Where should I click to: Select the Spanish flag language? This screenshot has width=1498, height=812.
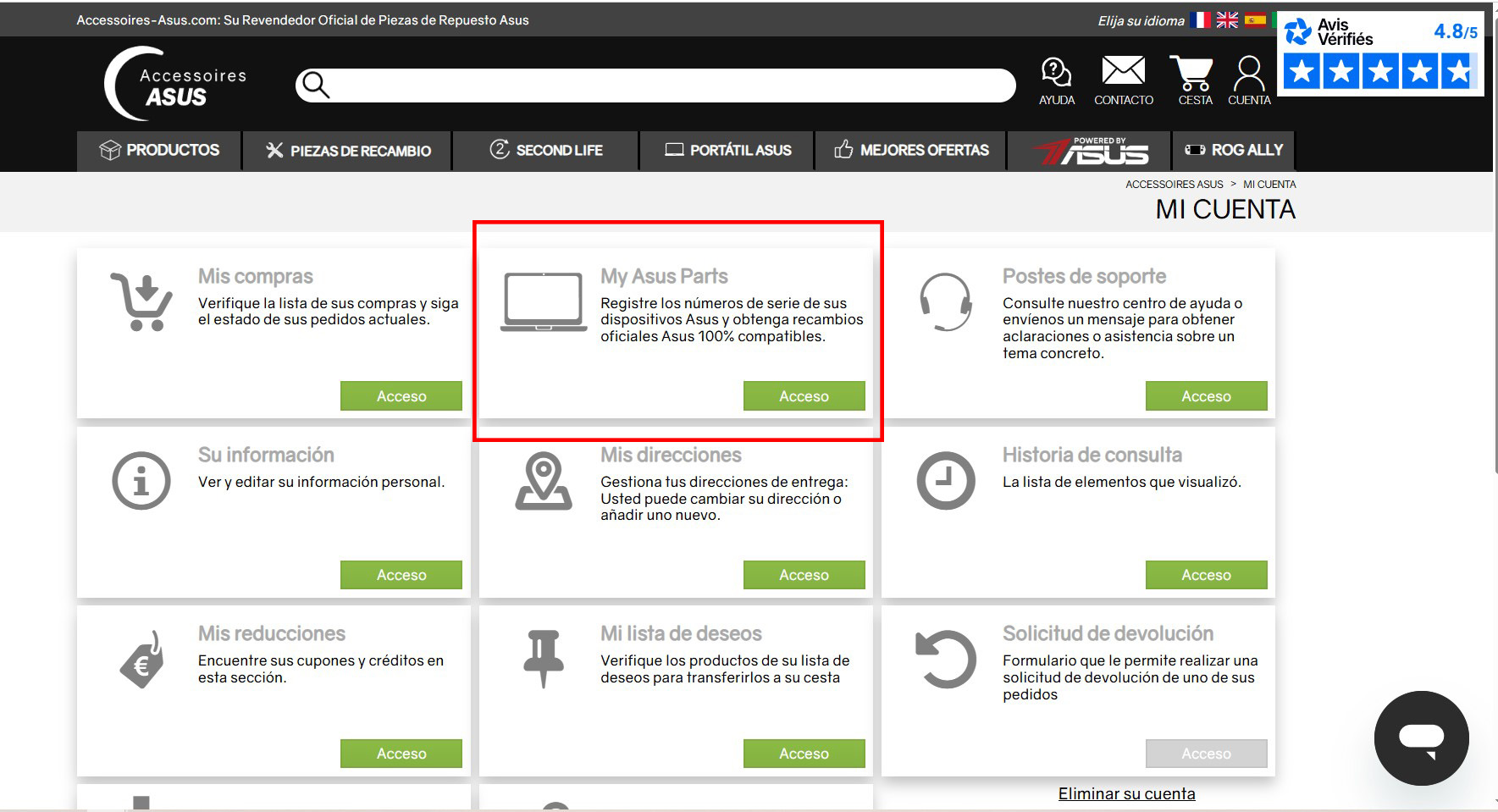click(x=1255, y=19)
